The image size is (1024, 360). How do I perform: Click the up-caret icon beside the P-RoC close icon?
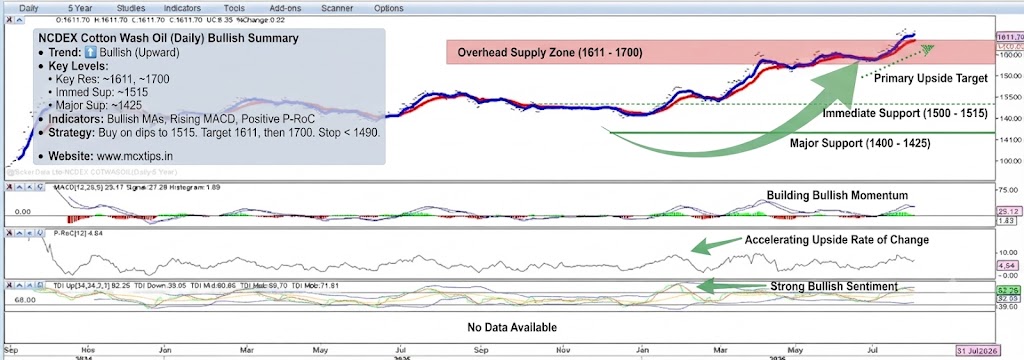[20, 233]
